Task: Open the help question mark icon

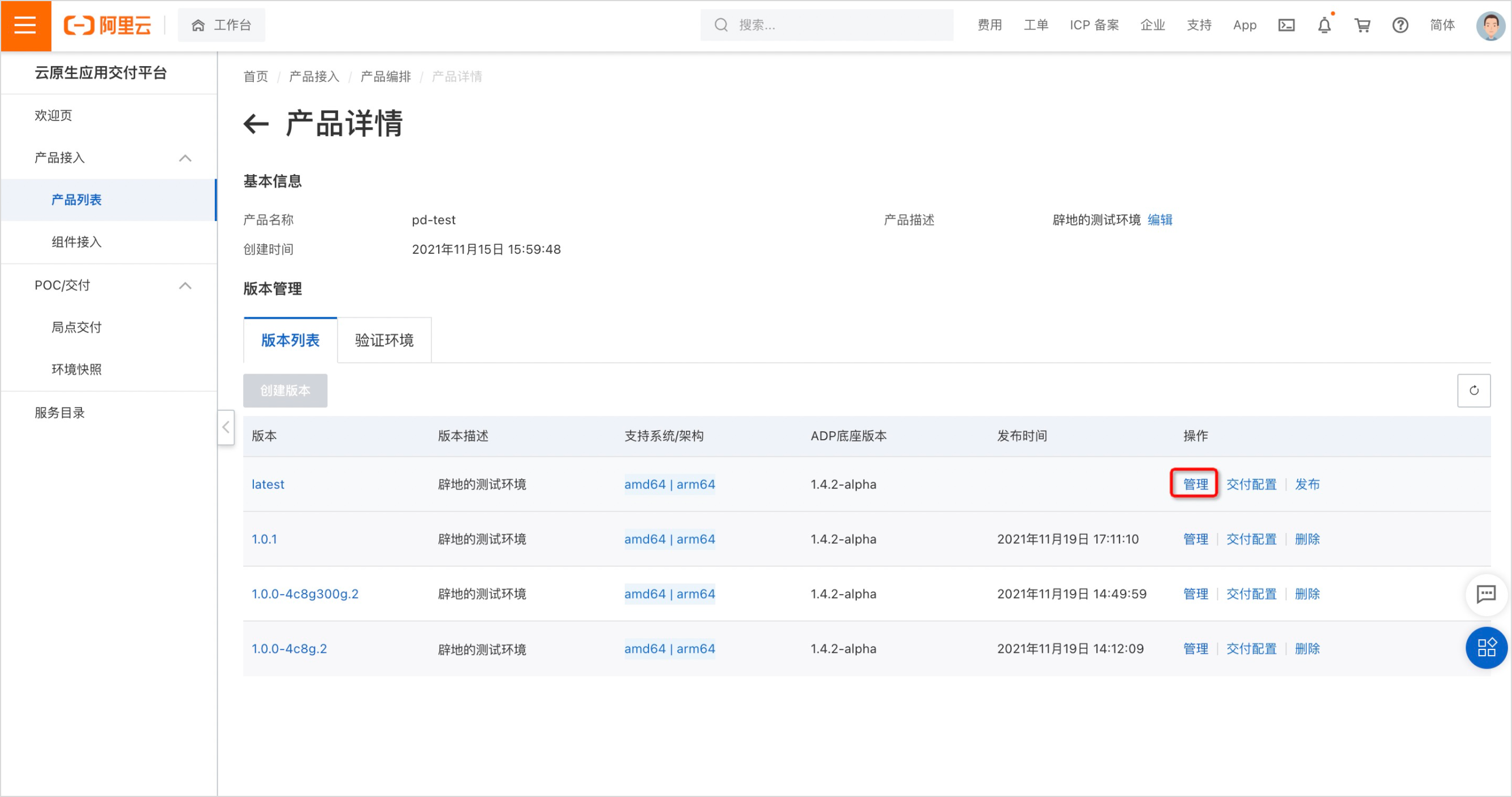Action: pos(1400,25)
